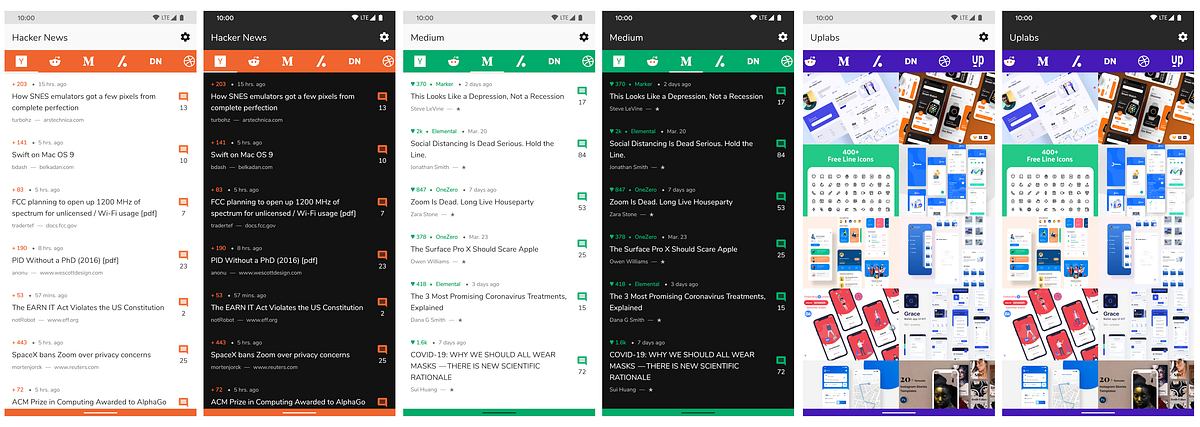
Task: Select DN tab on dark-header Uplabs screen
Action: pyautogui.click(x=1110, y=61)
